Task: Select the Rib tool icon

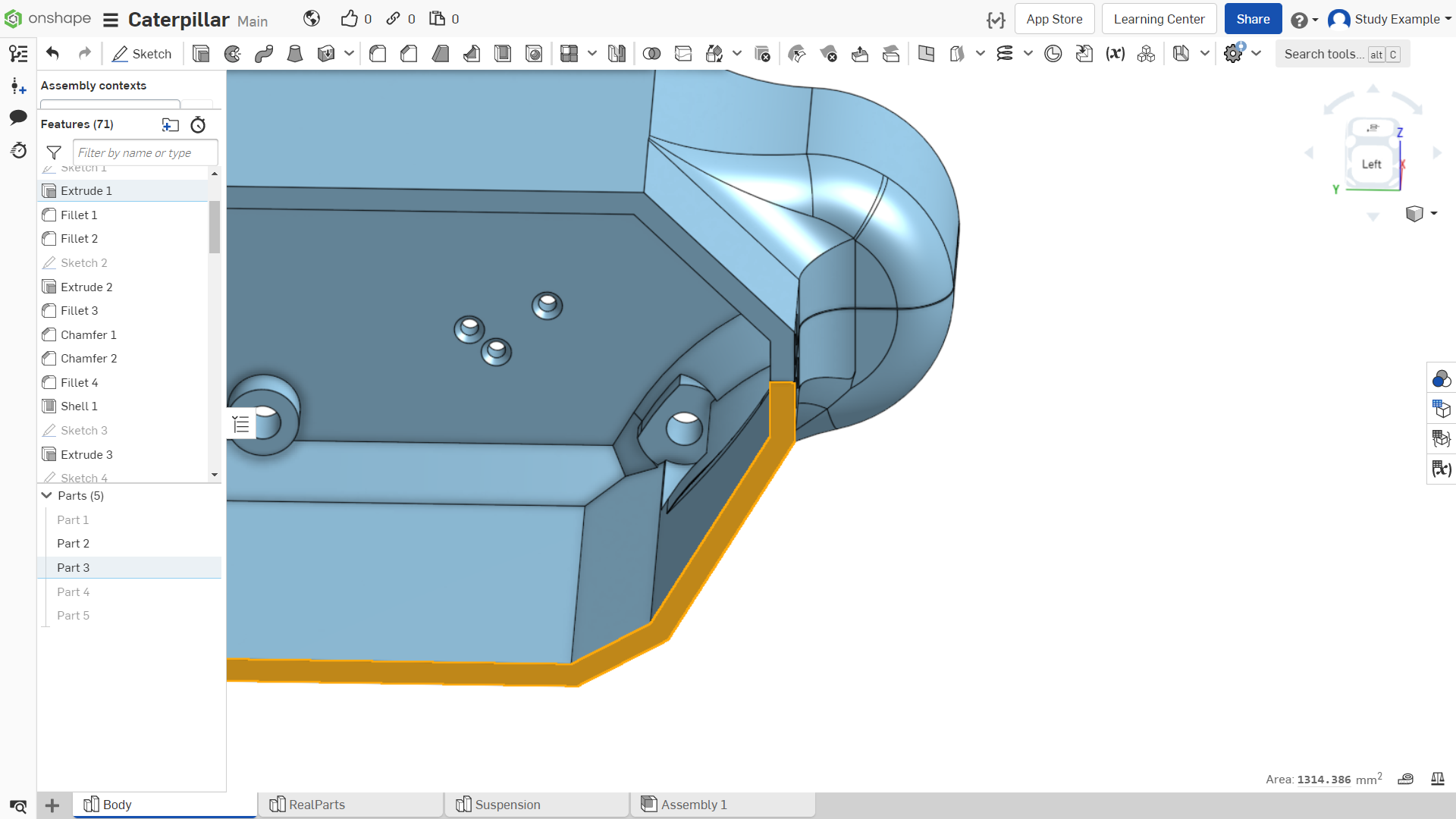Action: 472,54
